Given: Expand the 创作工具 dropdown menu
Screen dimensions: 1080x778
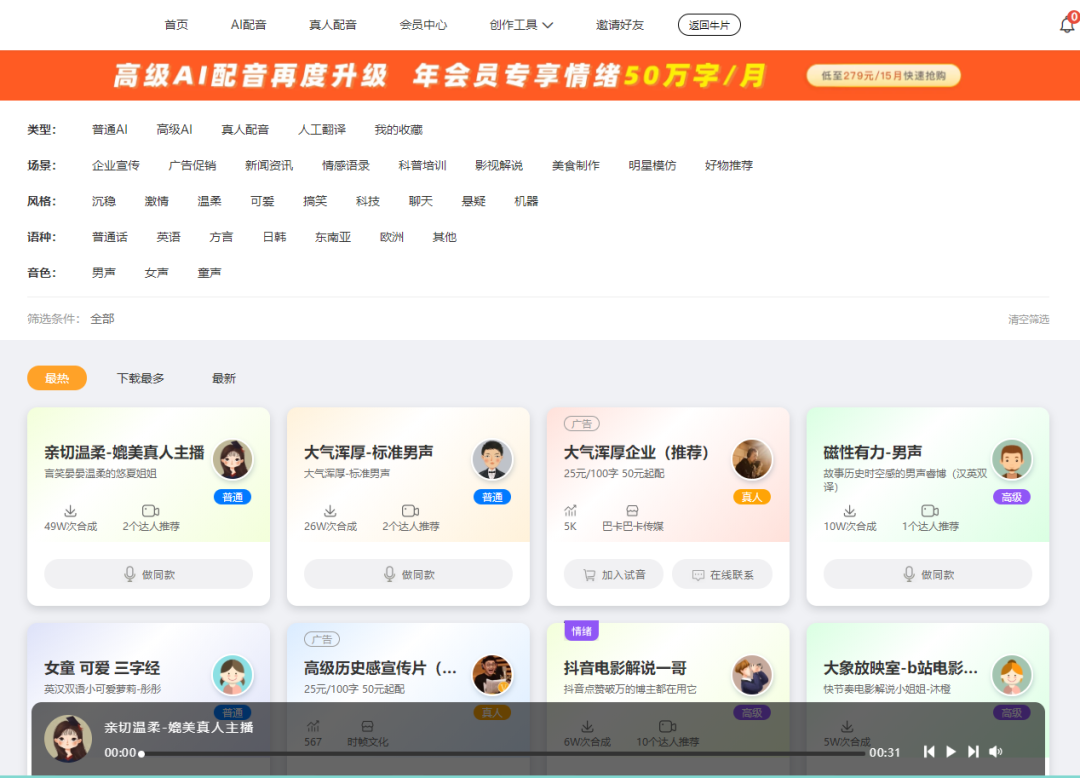Looking at the screenshot, I should (x=521, y=25).
